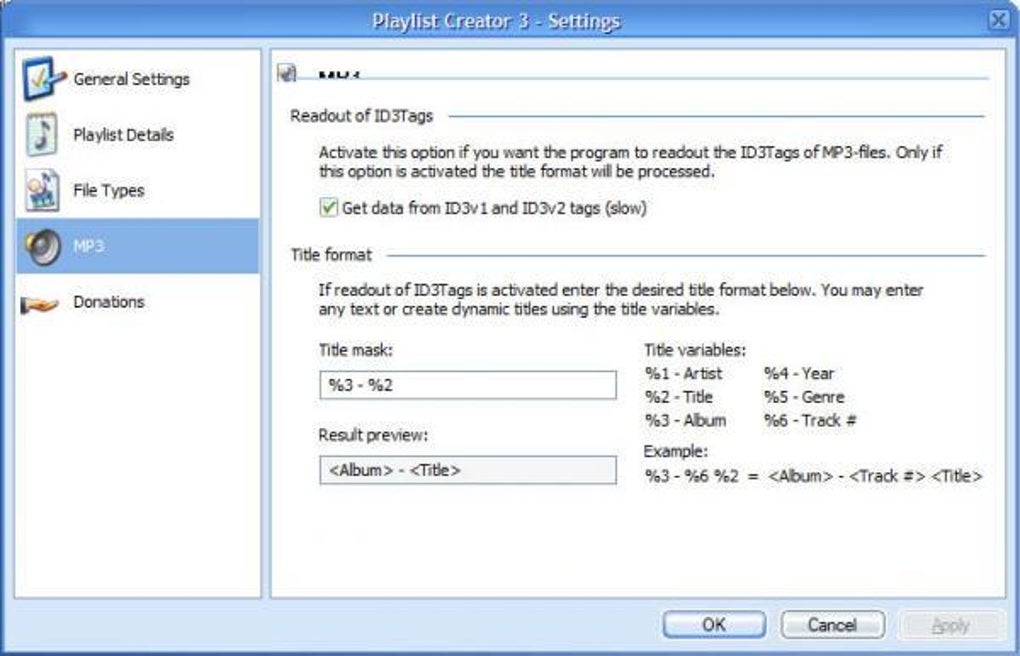This screenshot has height=656, width=1020.
Task: Click the General Settings checklist icon
Action: click(44, 79)
